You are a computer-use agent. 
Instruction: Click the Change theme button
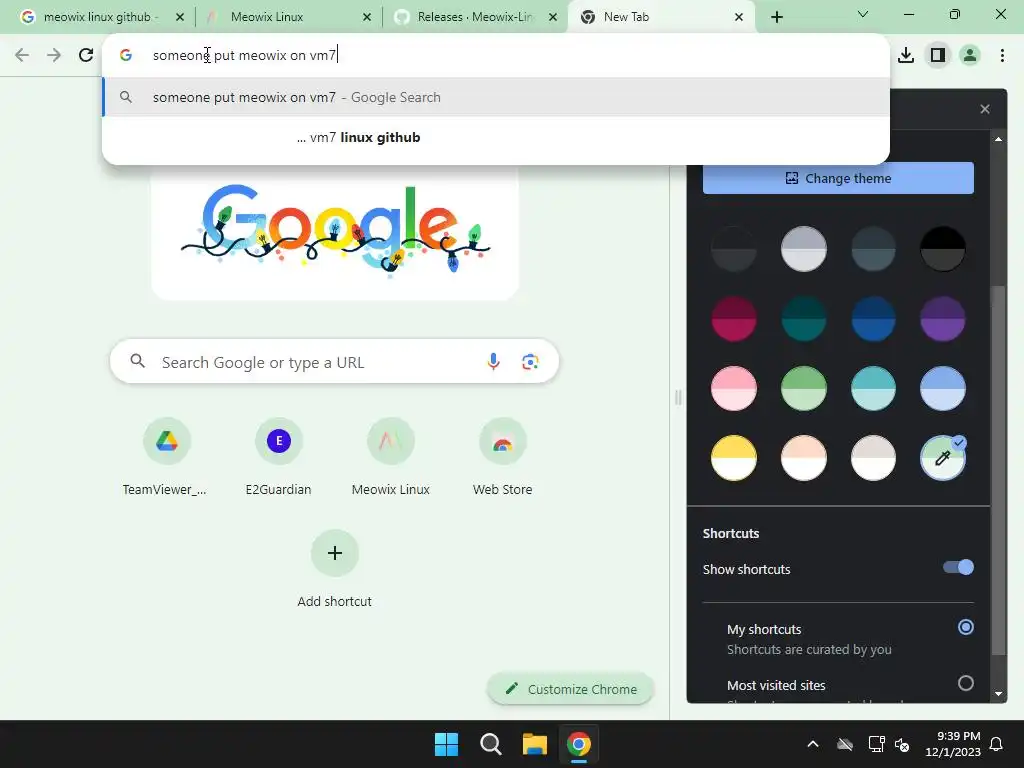838,178
